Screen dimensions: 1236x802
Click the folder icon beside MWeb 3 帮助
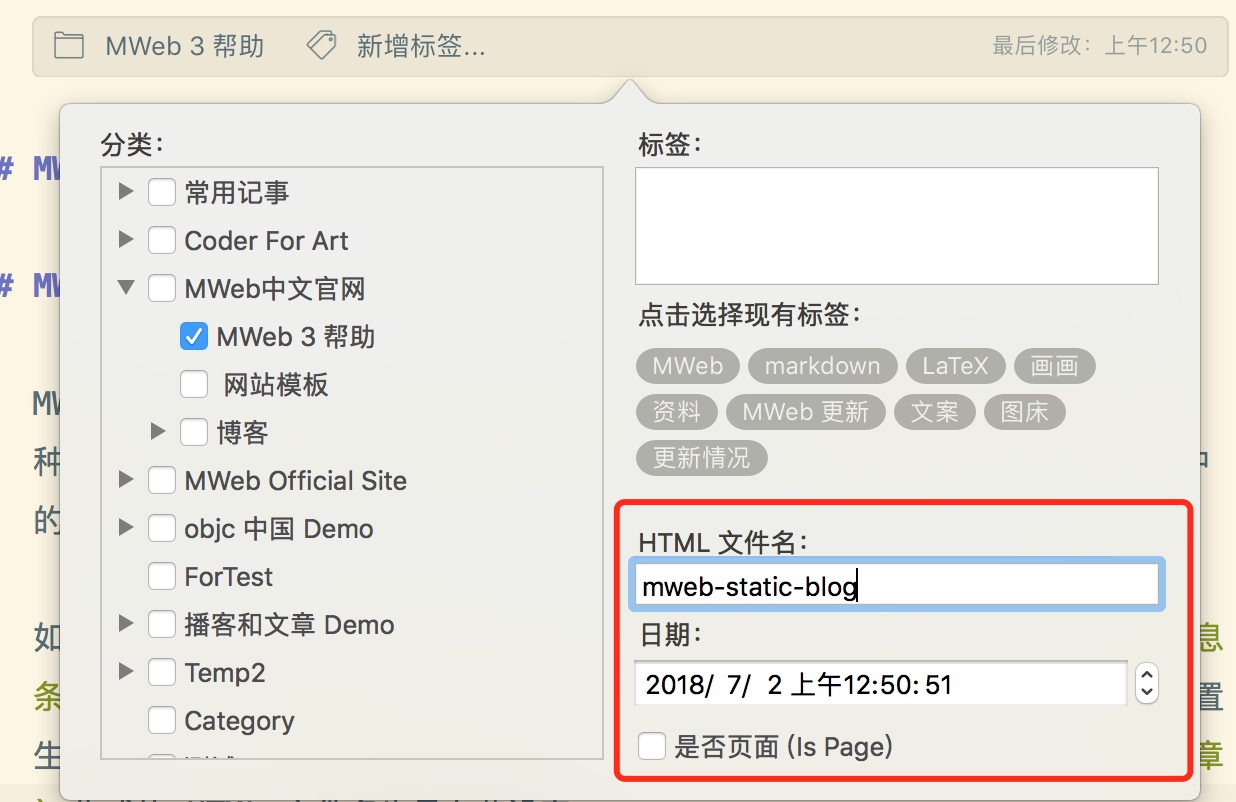coord(68,46)
